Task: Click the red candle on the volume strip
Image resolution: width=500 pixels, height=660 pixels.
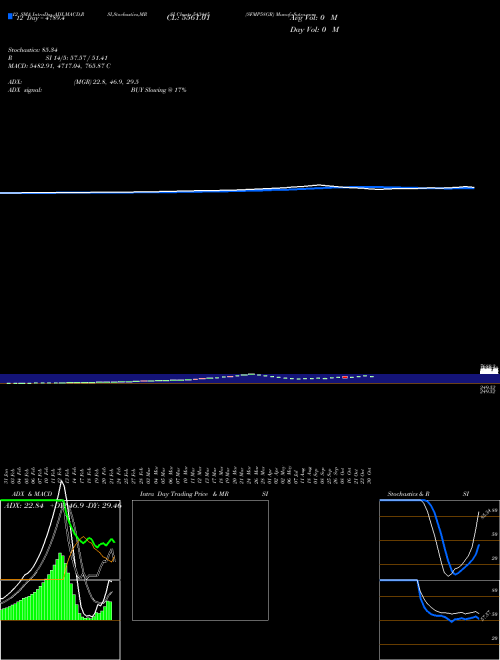Action: [x=345, y=377]
